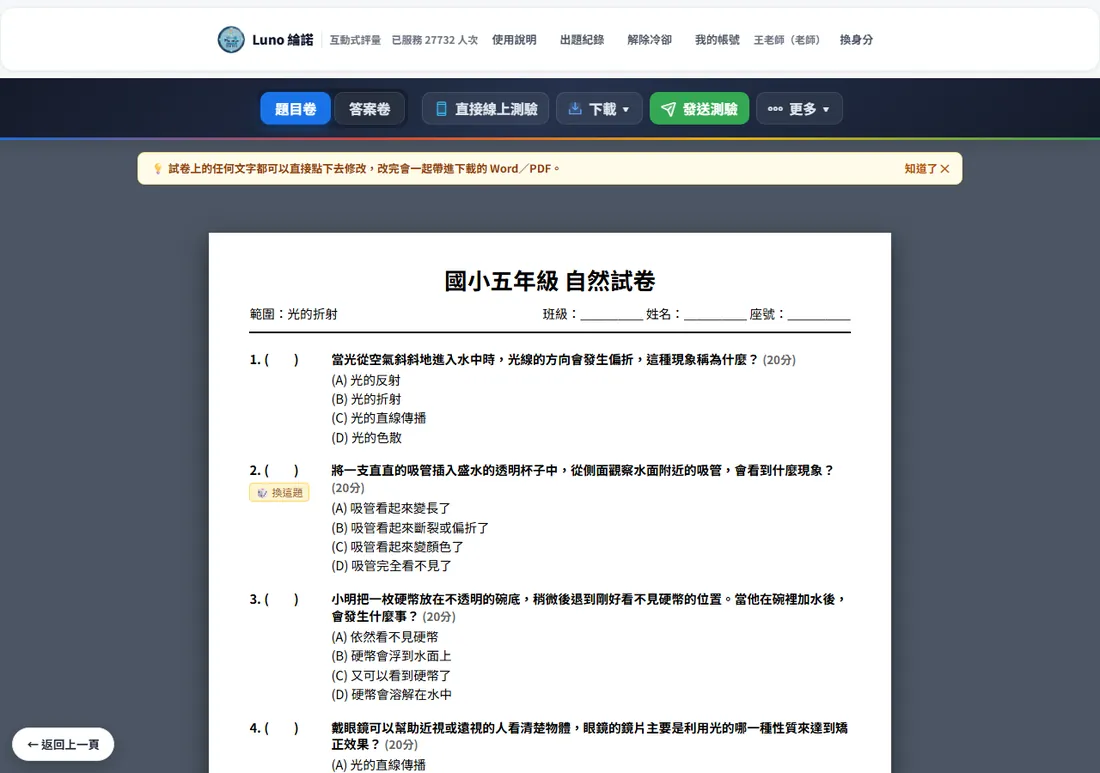Expand the 更多 dropdown menu
This screenshot has width=1100, height=773.
pos(799,109)
